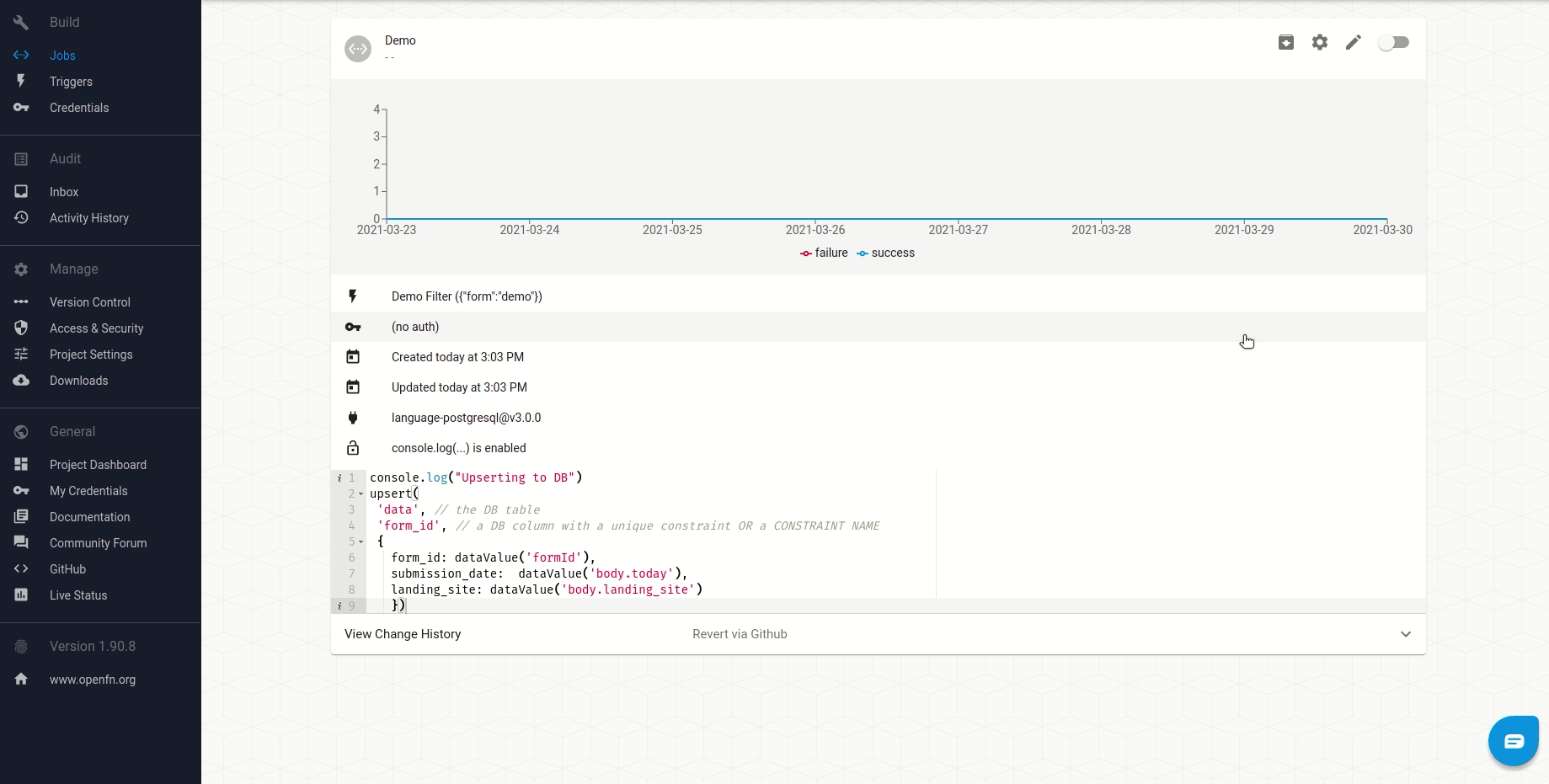The width and height of the screenshot is (1549, 784).
Task: Open the Inbox page
Action: click(x=64, y=192)
